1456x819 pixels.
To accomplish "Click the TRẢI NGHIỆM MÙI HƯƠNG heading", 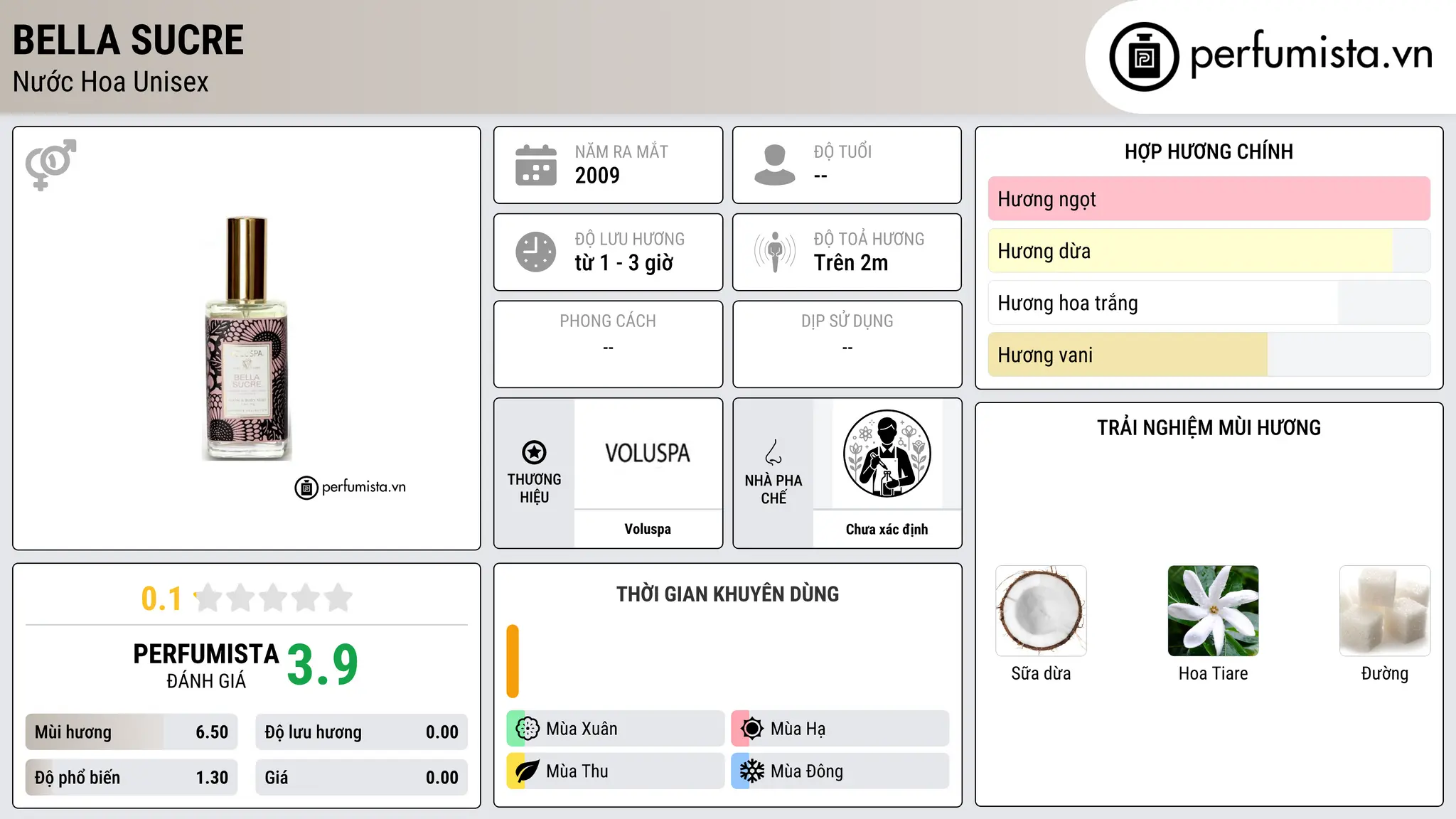I will [x=1209, y=427].
